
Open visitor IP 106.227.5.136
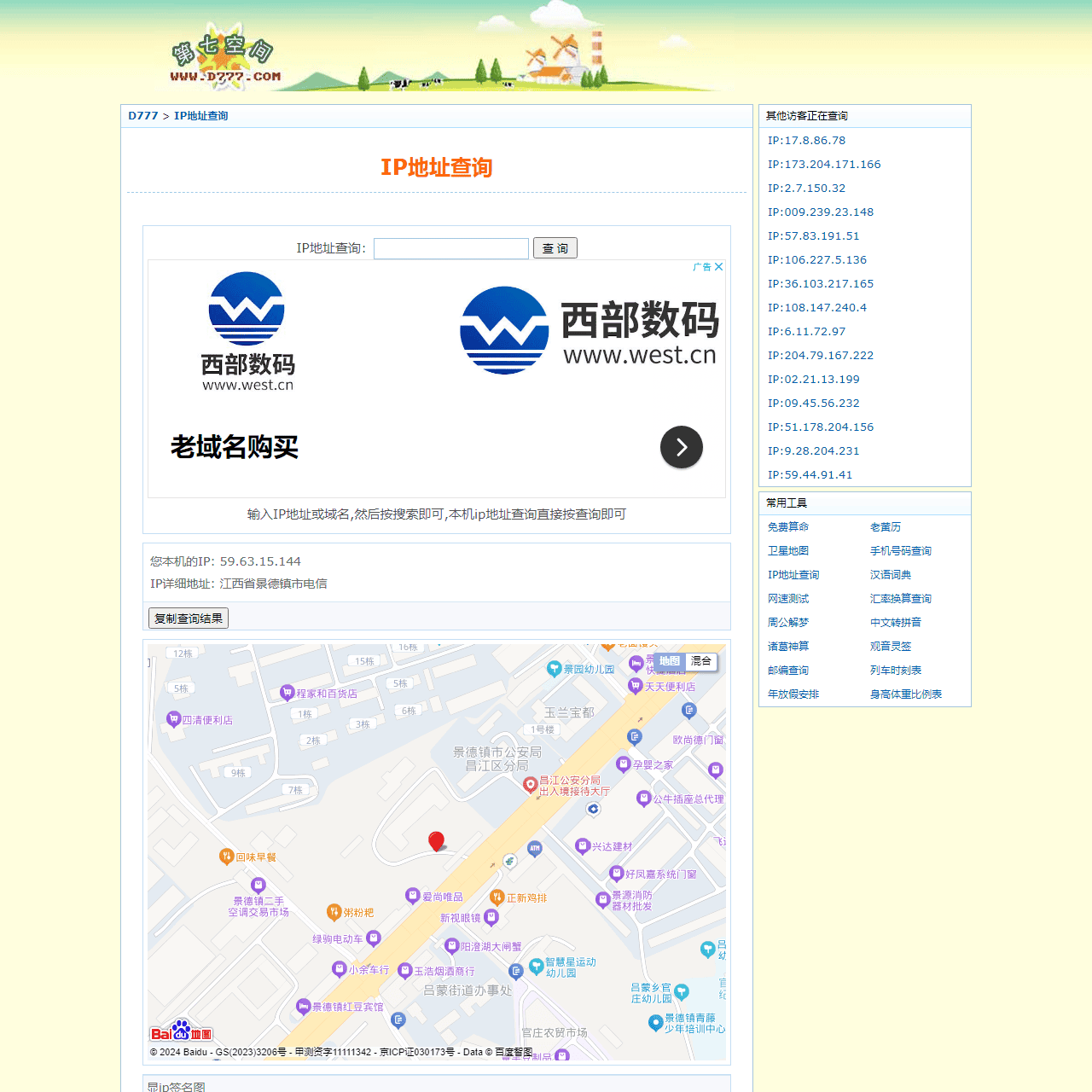(817, 260)
